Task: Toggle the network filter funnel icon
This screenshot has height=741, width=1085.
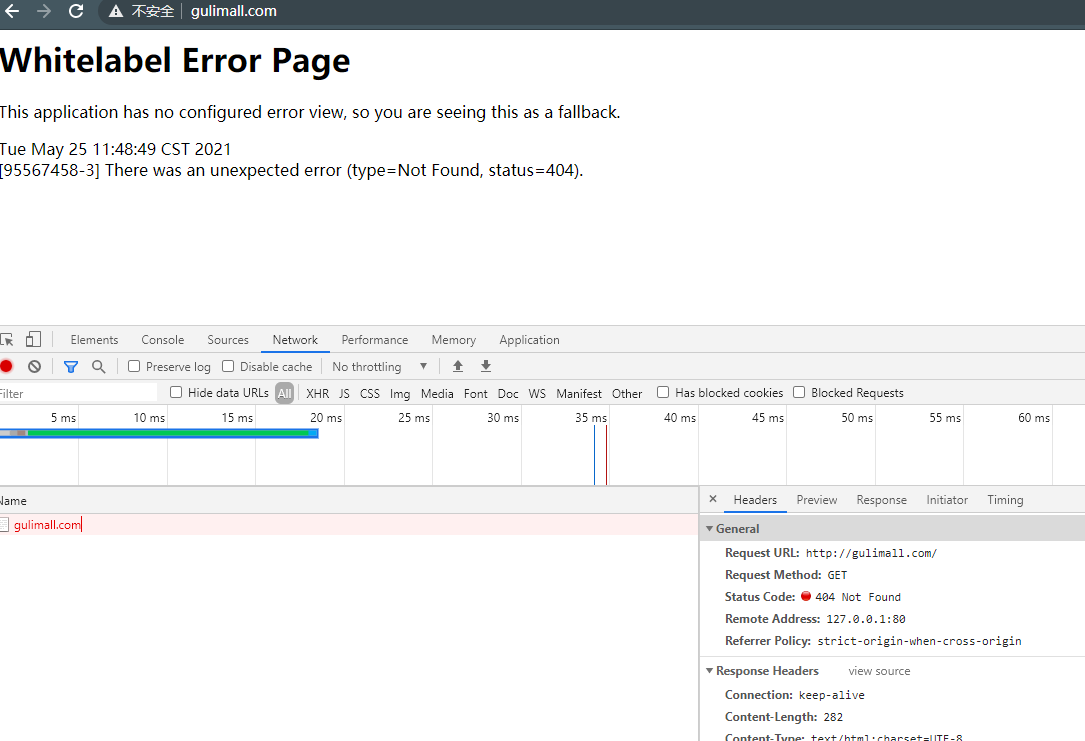Action: pos(71,366)
